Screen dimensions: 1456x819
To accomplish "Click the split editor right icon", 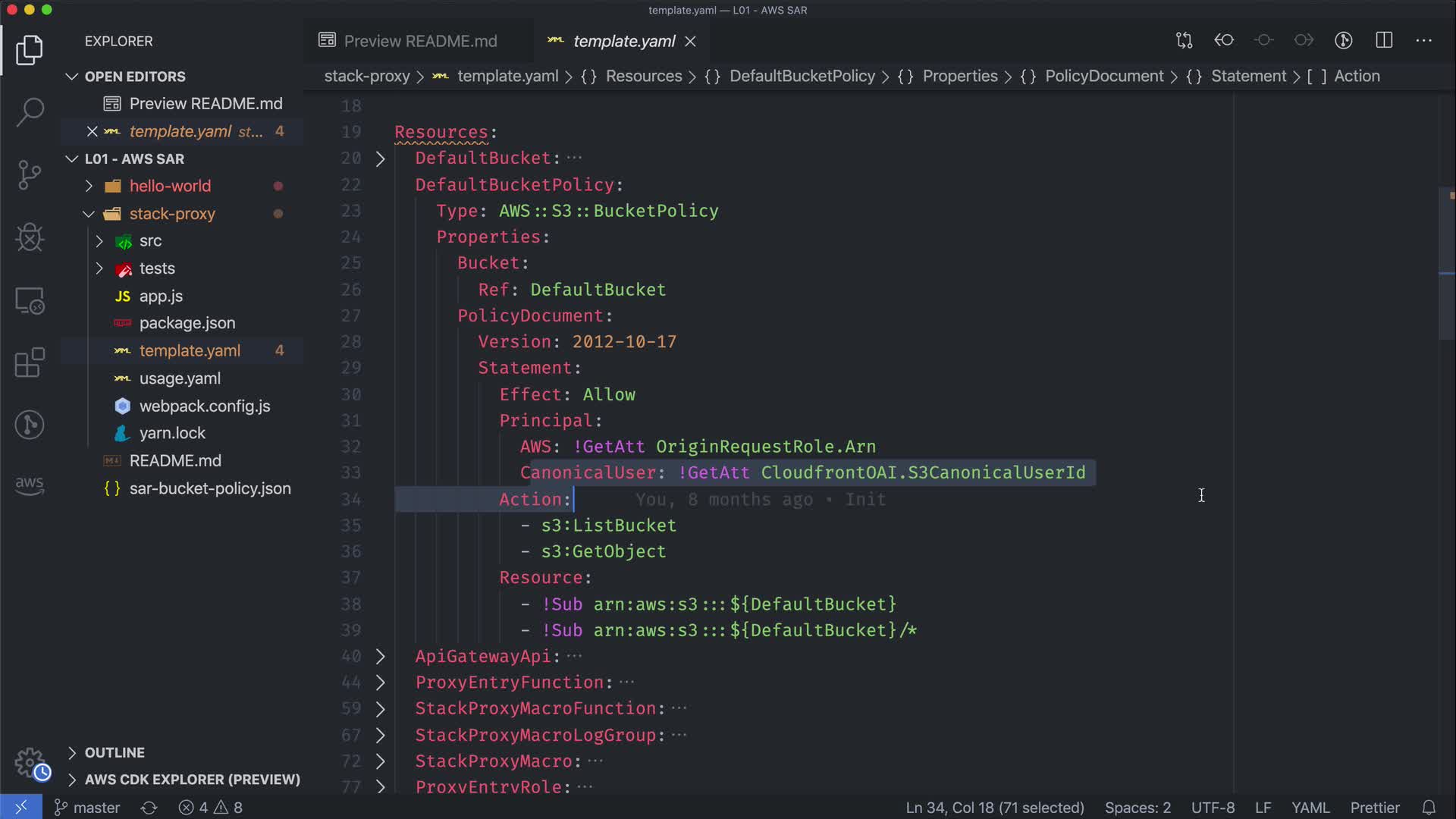I will coord(1384,40).
